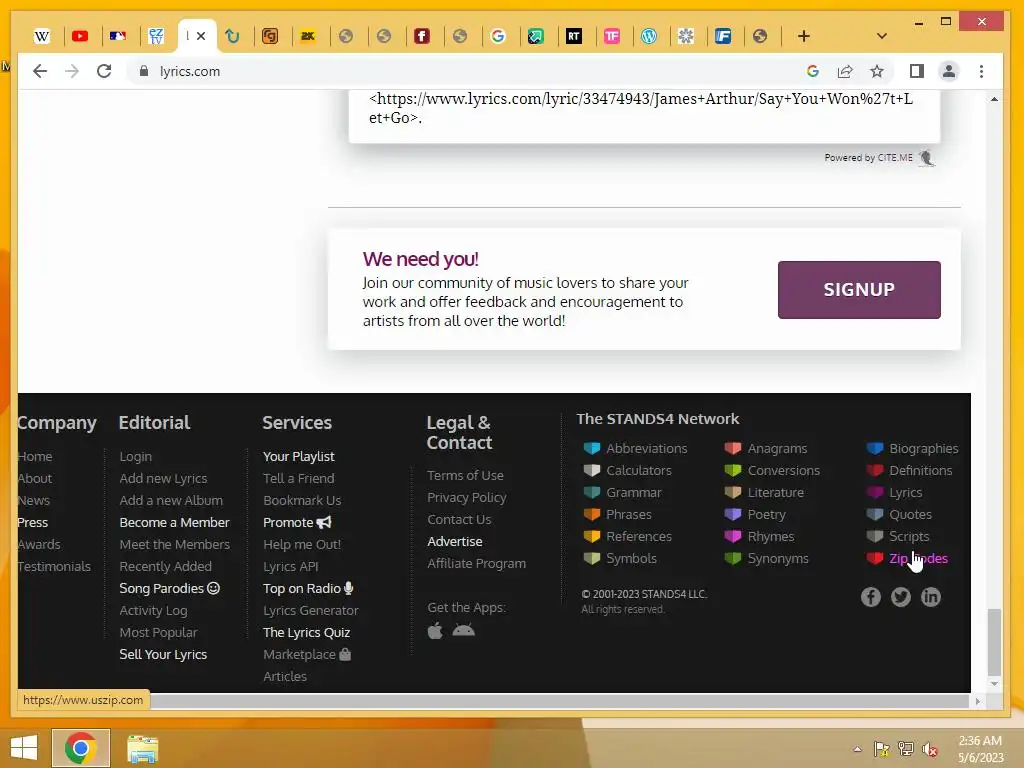Visit the LinkedIn page icon

click(x=931, y=597)
